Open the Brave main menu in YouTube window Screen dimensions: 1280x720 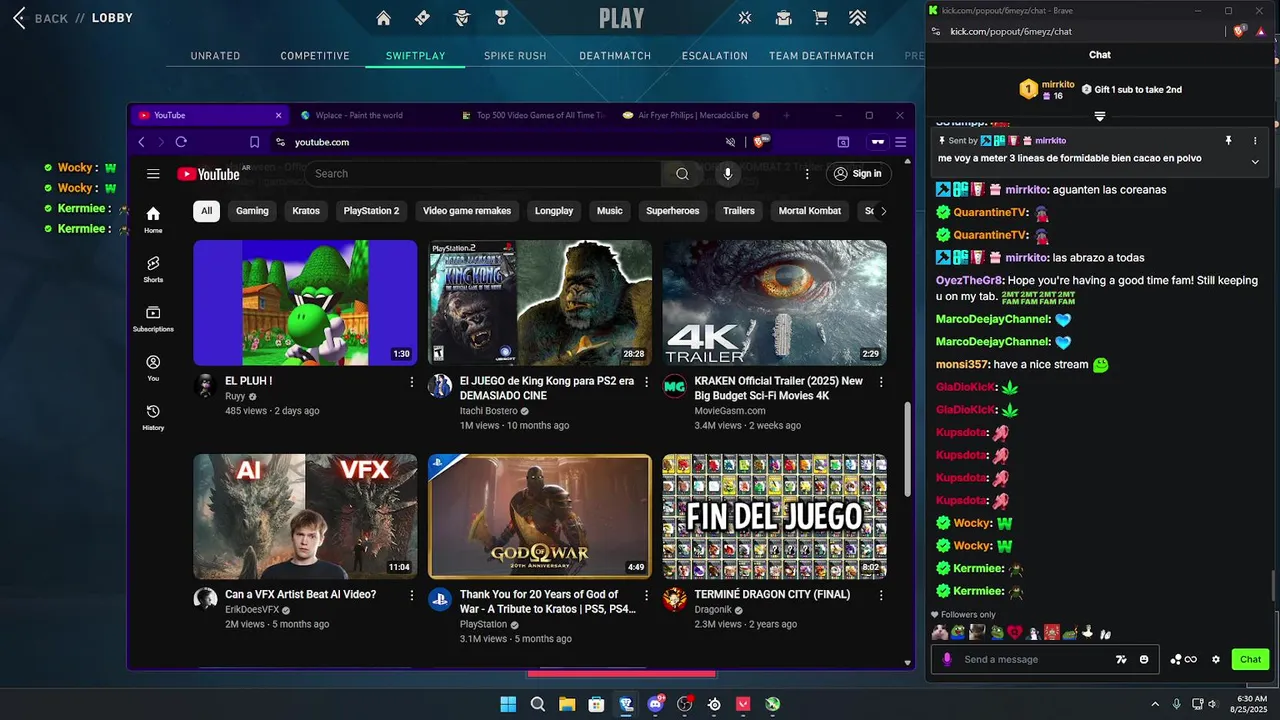click(x=901, y=142)
